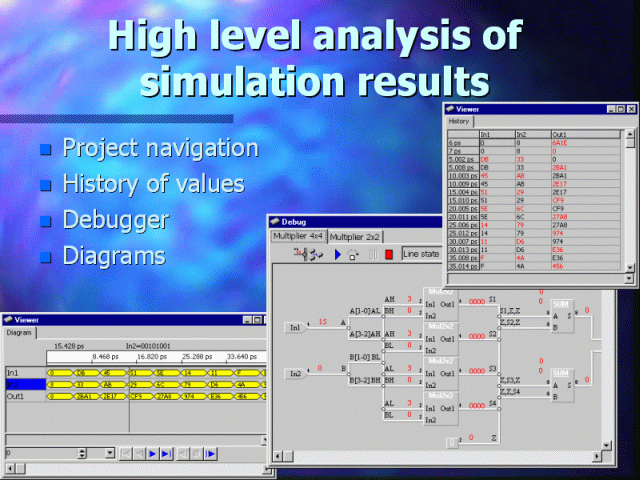Viewport: 640px width, 480px height.
Task: Click the blue play-forward arrow in diagram Viewer
Action: (x=153, y=453)
